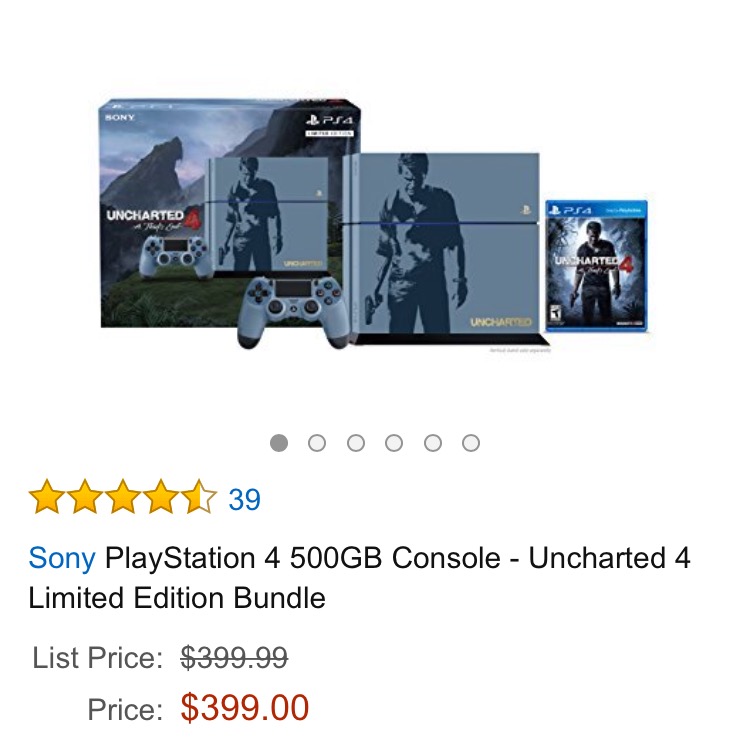Tap the half-filled fifth rating star
The height and width of the screenshot is (742, 750).
200,497
